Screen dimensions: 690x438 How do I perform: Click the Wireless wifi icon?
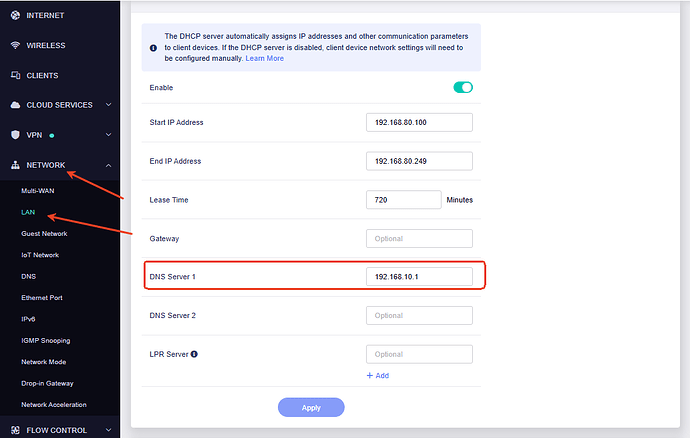point(15,45)
